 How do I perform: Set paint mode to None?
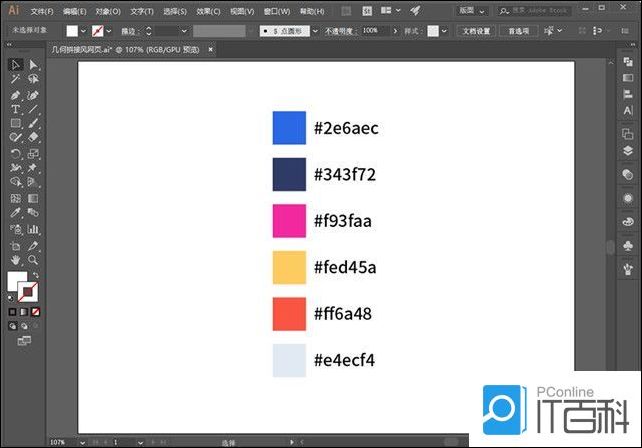pyautogui.click(x=36, y=312)
